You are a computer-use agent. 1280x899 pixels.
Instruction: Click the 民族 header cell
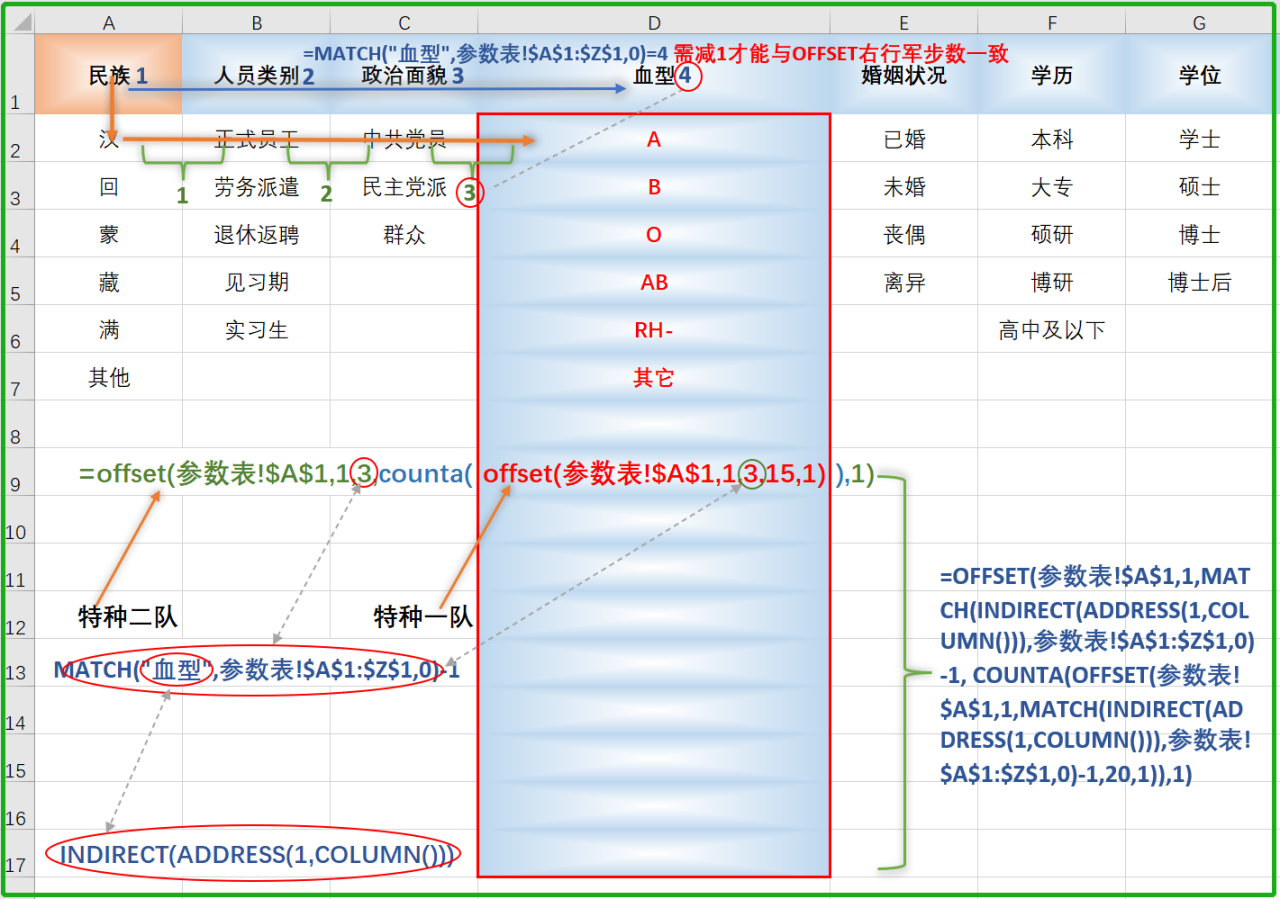[108, 75]
